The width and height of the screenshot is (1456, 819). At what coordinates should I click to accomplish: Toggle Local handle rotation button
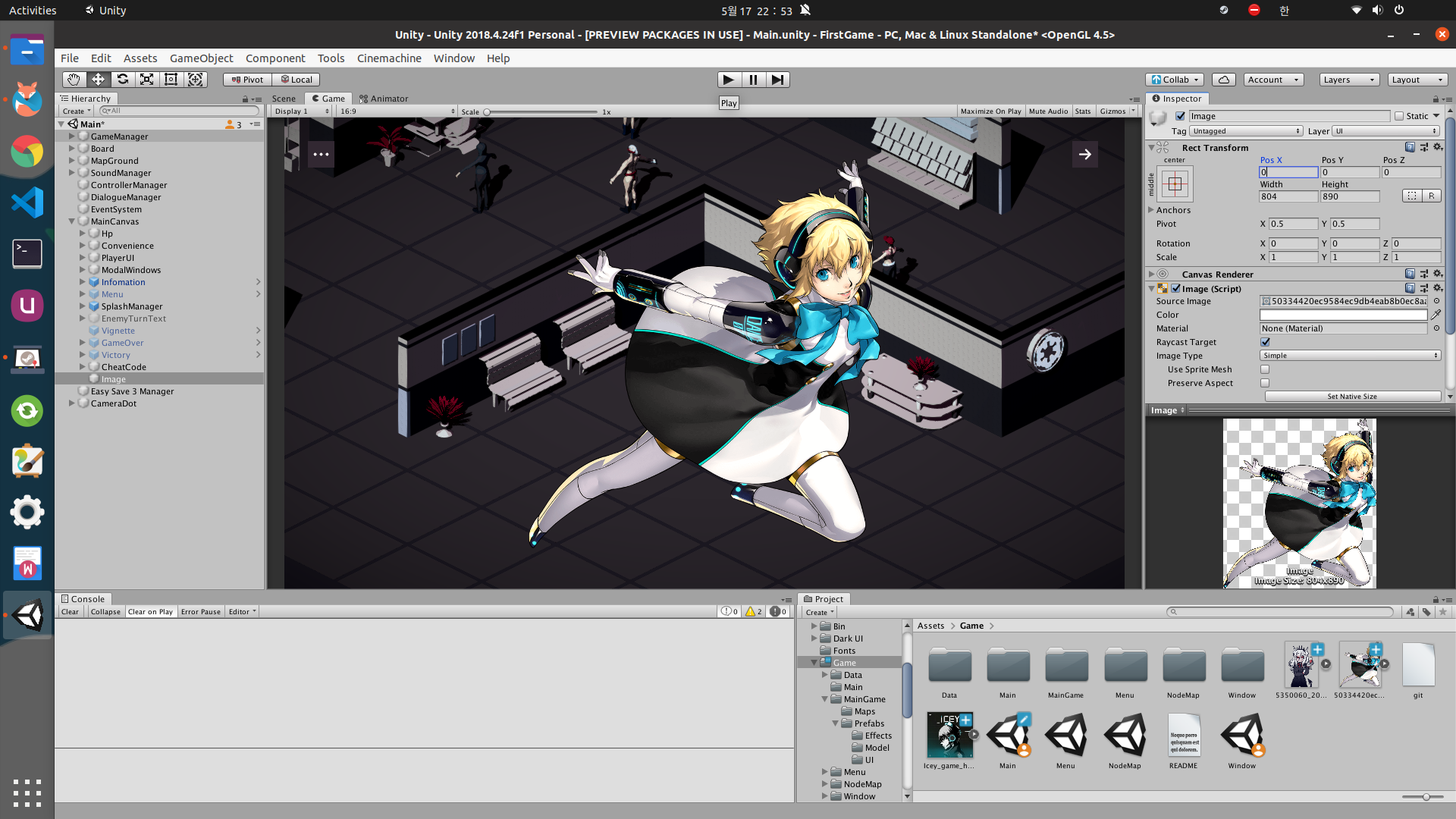click(x=296, y=80)
